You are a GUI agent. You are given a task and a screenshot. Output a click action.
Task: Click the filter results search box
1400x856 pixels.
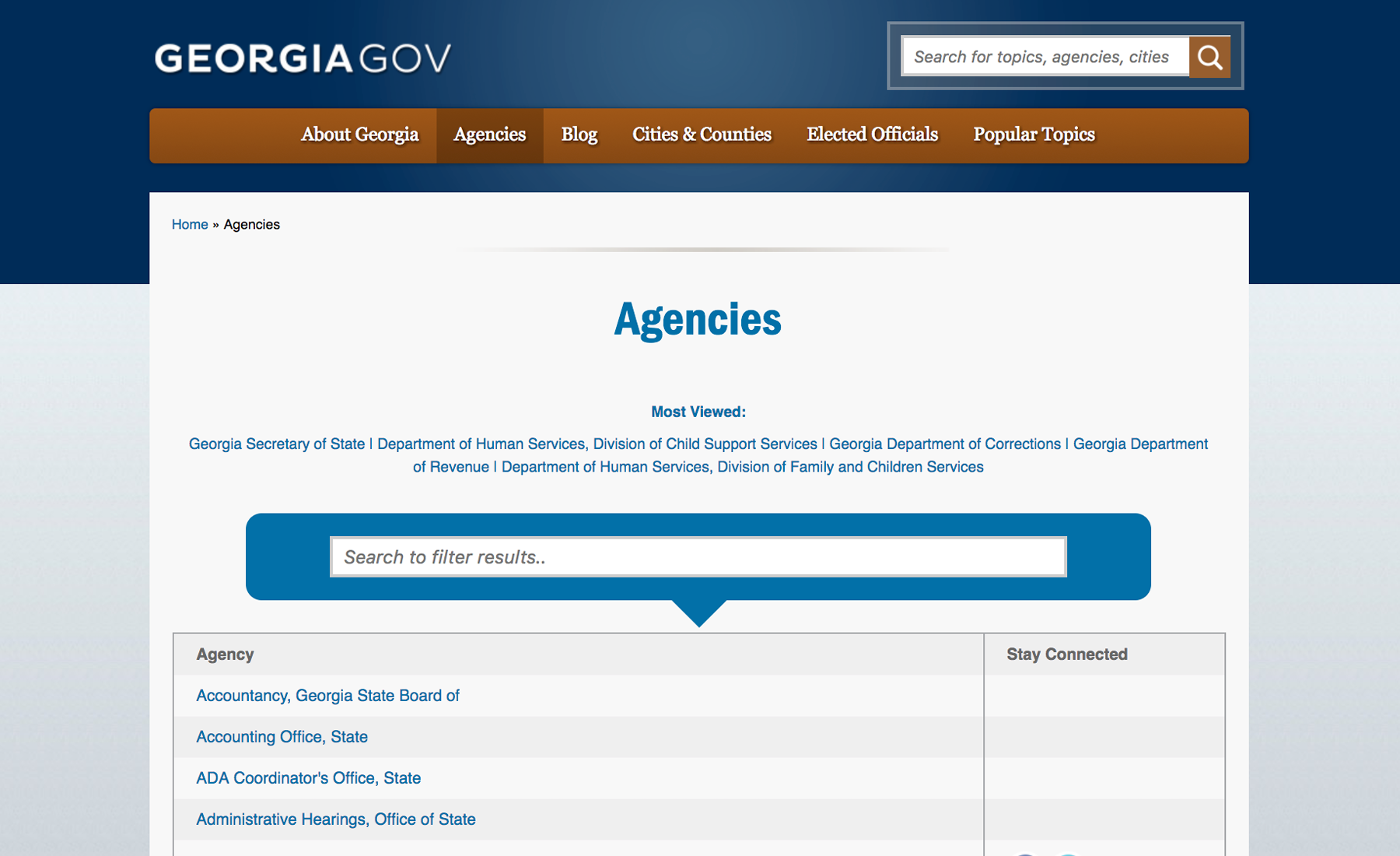698,556
